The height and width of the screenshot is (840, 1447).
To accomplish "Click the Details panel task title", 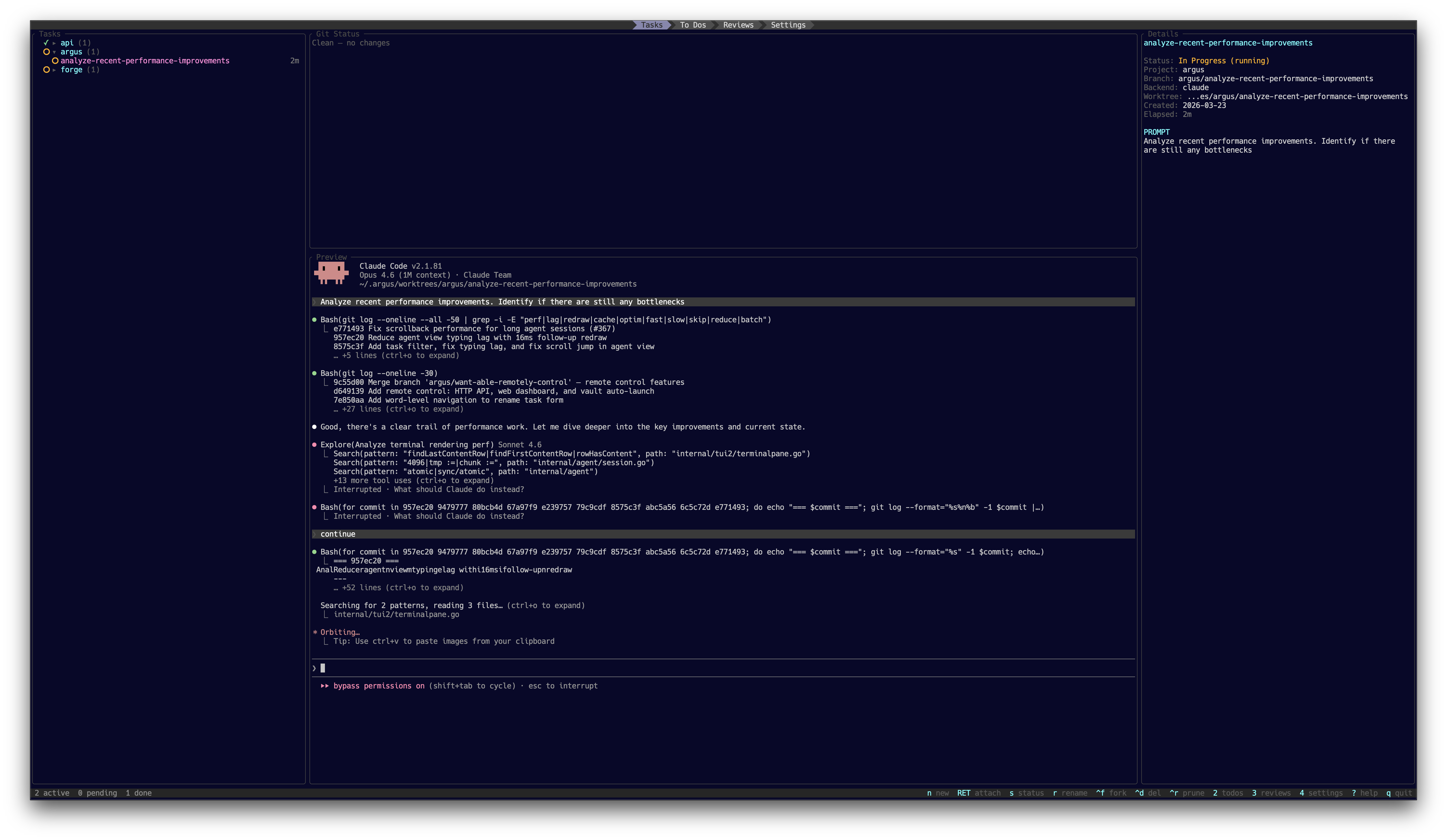I will click(x=1228, y=43).
